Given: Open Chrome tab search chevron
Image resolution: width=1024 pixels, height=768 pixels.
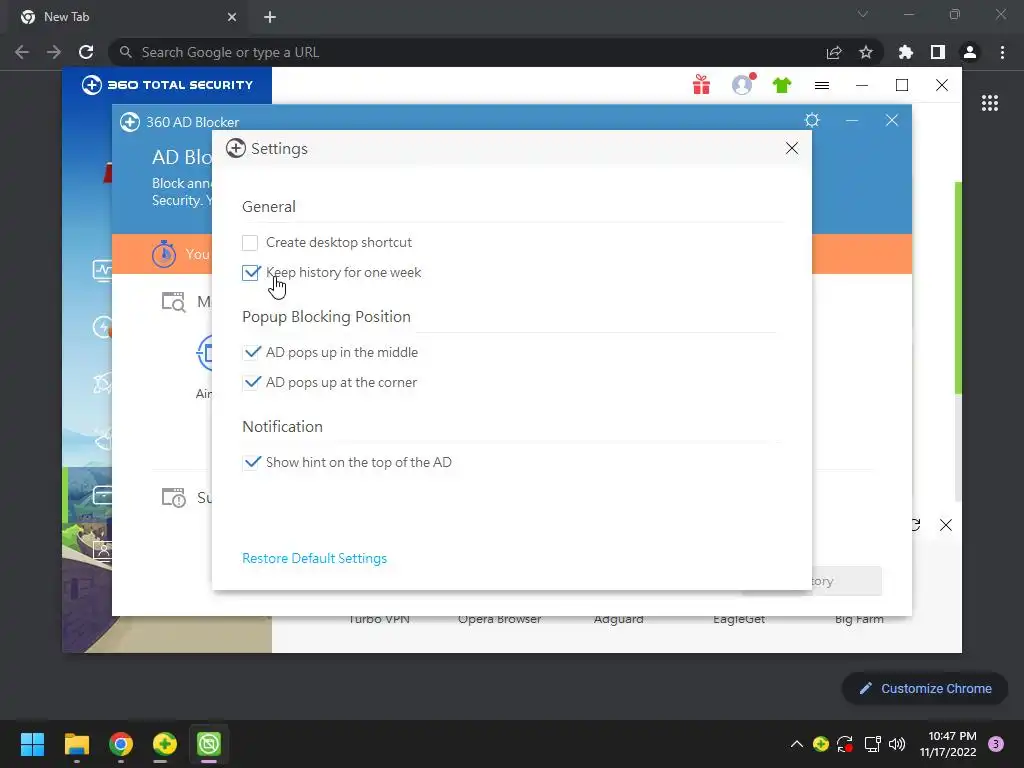Looking at the screenshot, I should coord(863,14).
